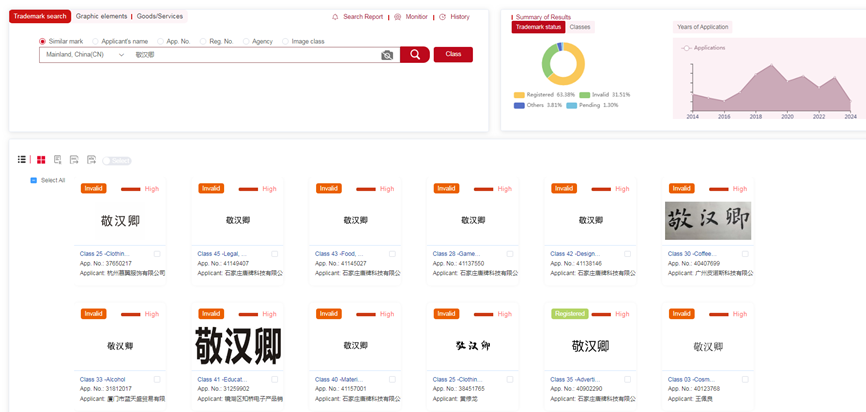Tick checkbox on Class 42 Design card
Viewport: 866px width, 412px height.
coord(628,254)
